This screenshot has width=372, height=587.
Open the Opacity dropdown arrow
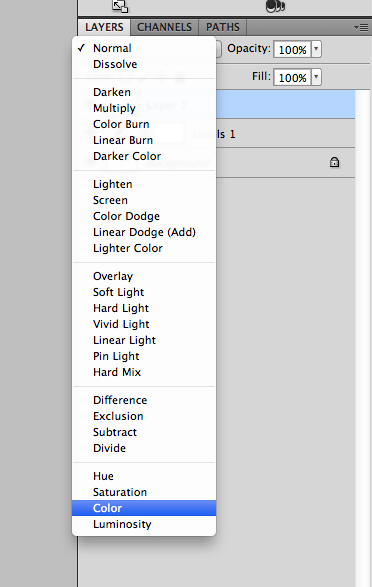click(316, 49)
